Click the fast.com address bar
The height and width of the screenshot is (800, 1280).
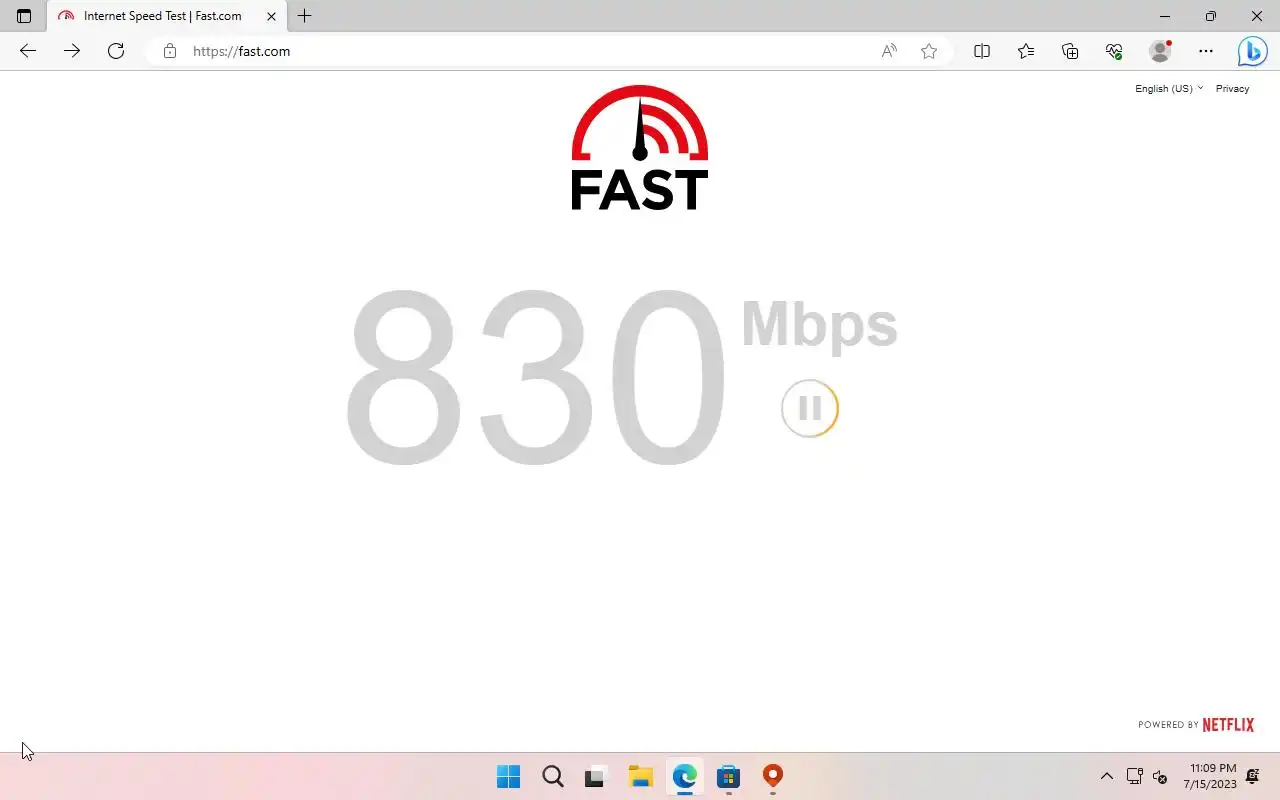point(520,51)
